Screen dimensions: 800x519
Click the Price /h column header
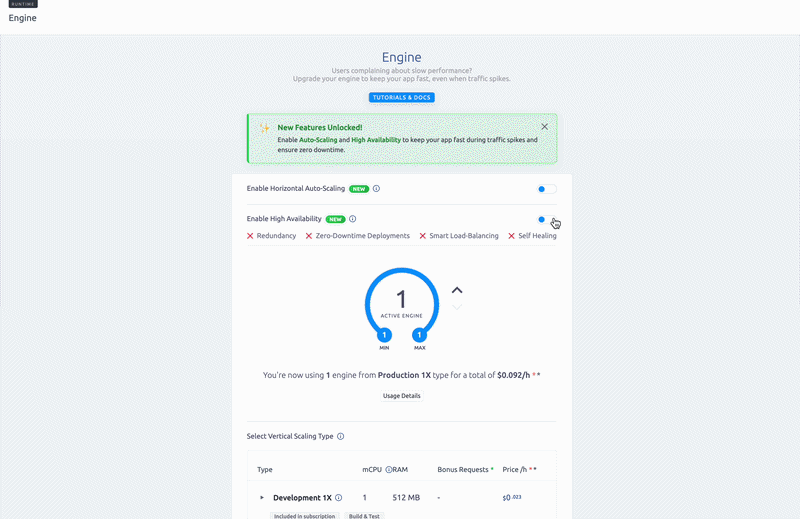point(519,469)
